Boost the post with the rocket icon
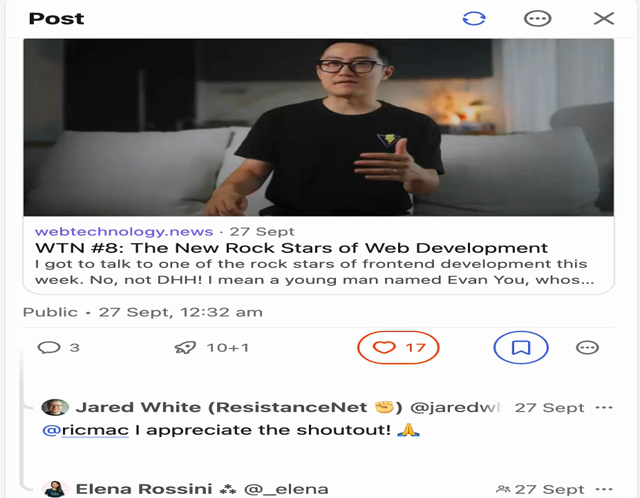 tap(185, 348)
